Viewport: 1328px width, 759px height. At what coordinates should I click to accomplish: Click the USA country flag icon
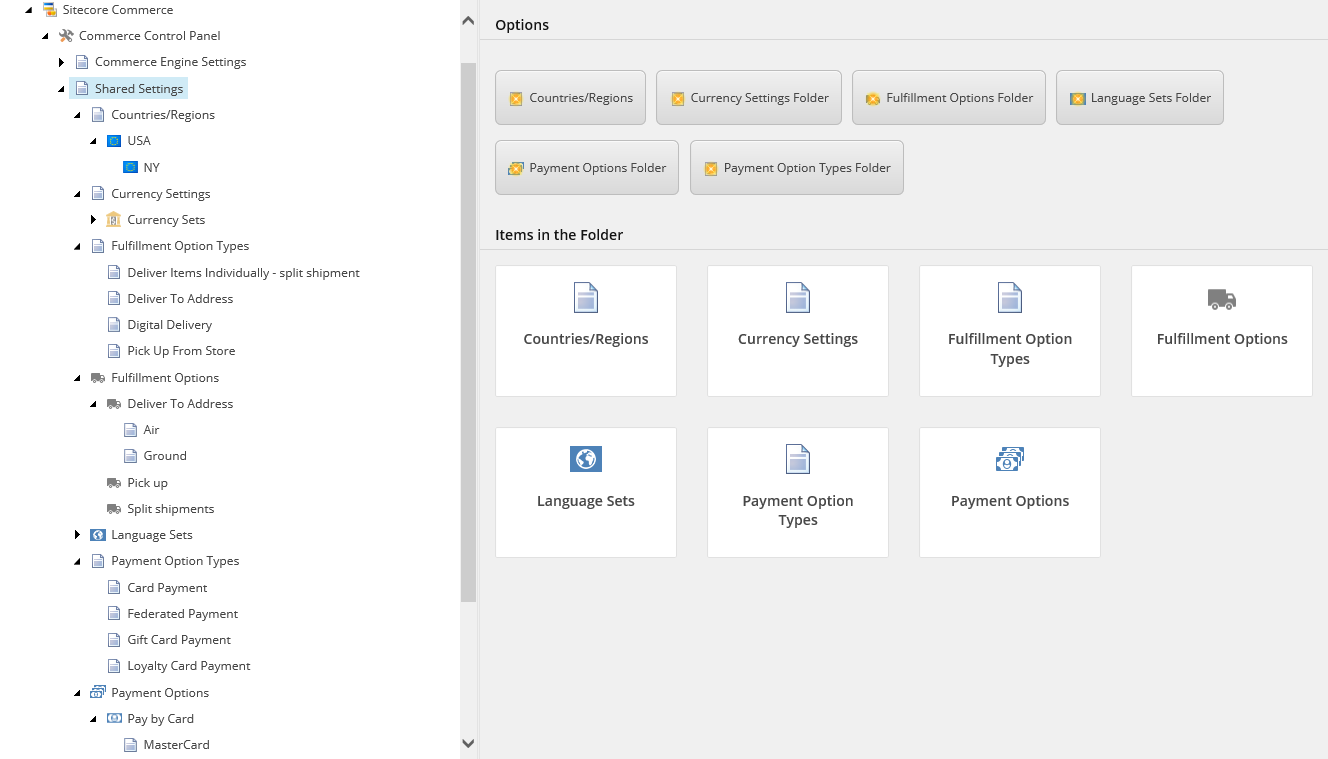114,141
